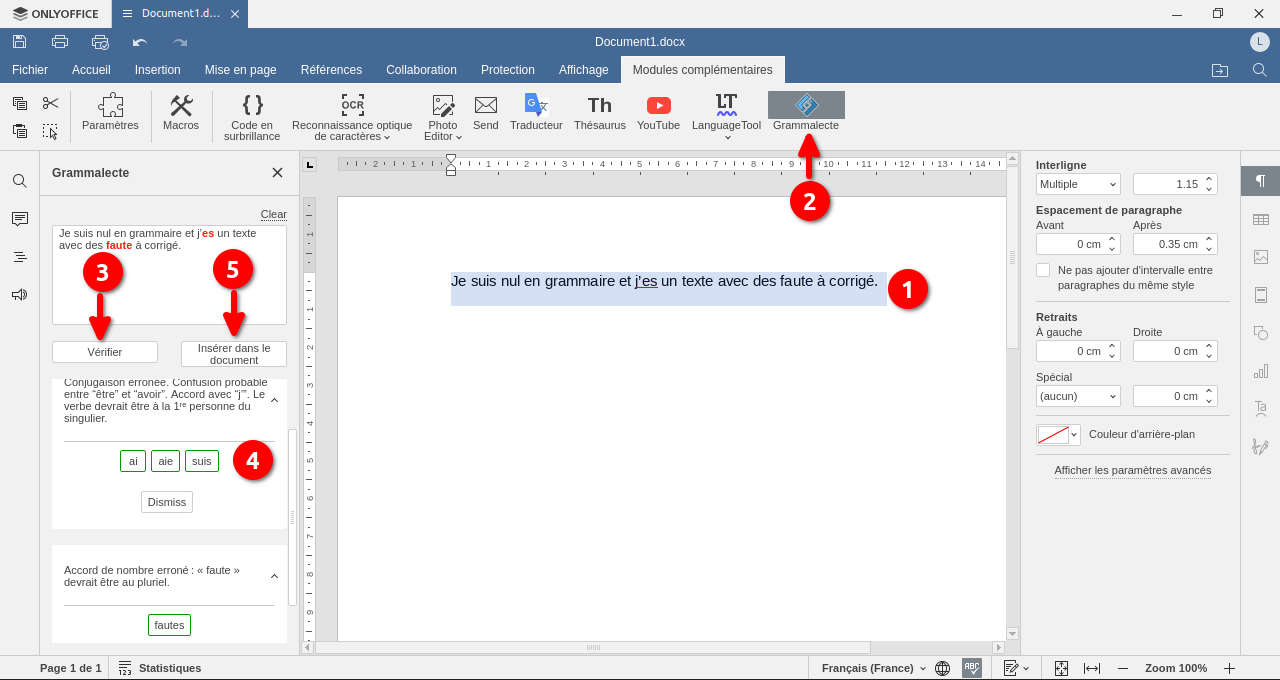Open the Thésaurus plugin
The image size is (1280, 680).
coord(600,112)
